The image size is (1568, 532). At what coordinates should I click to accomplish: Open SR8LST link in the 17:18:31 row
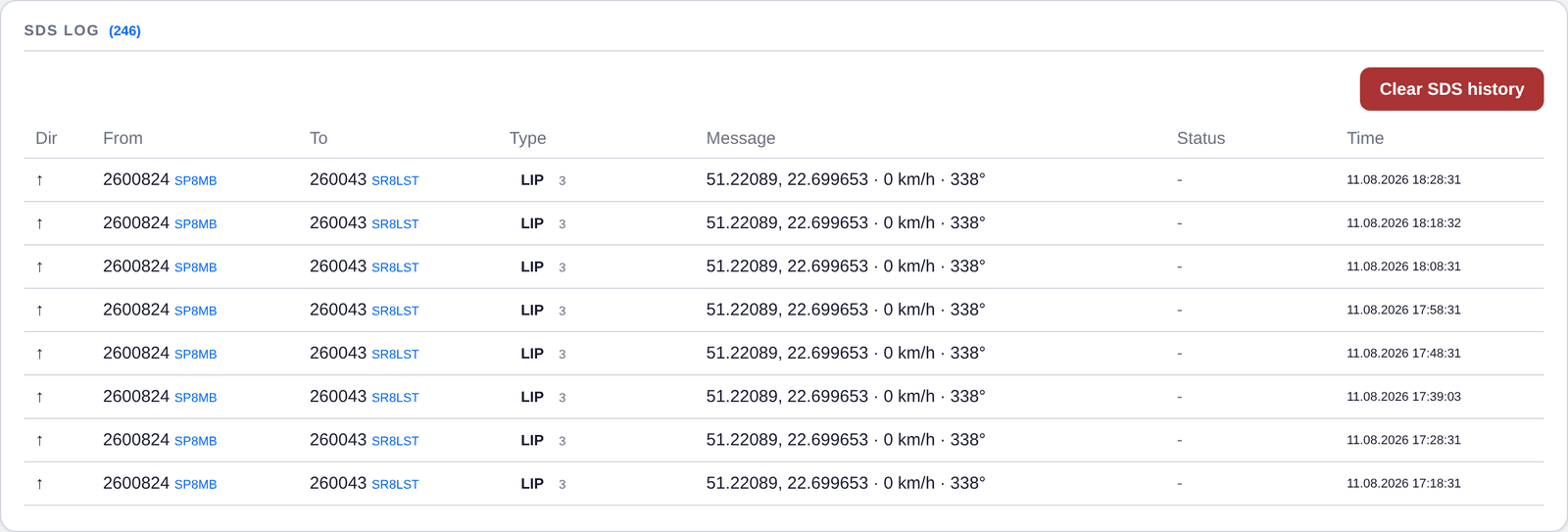(x=395, y=485)
